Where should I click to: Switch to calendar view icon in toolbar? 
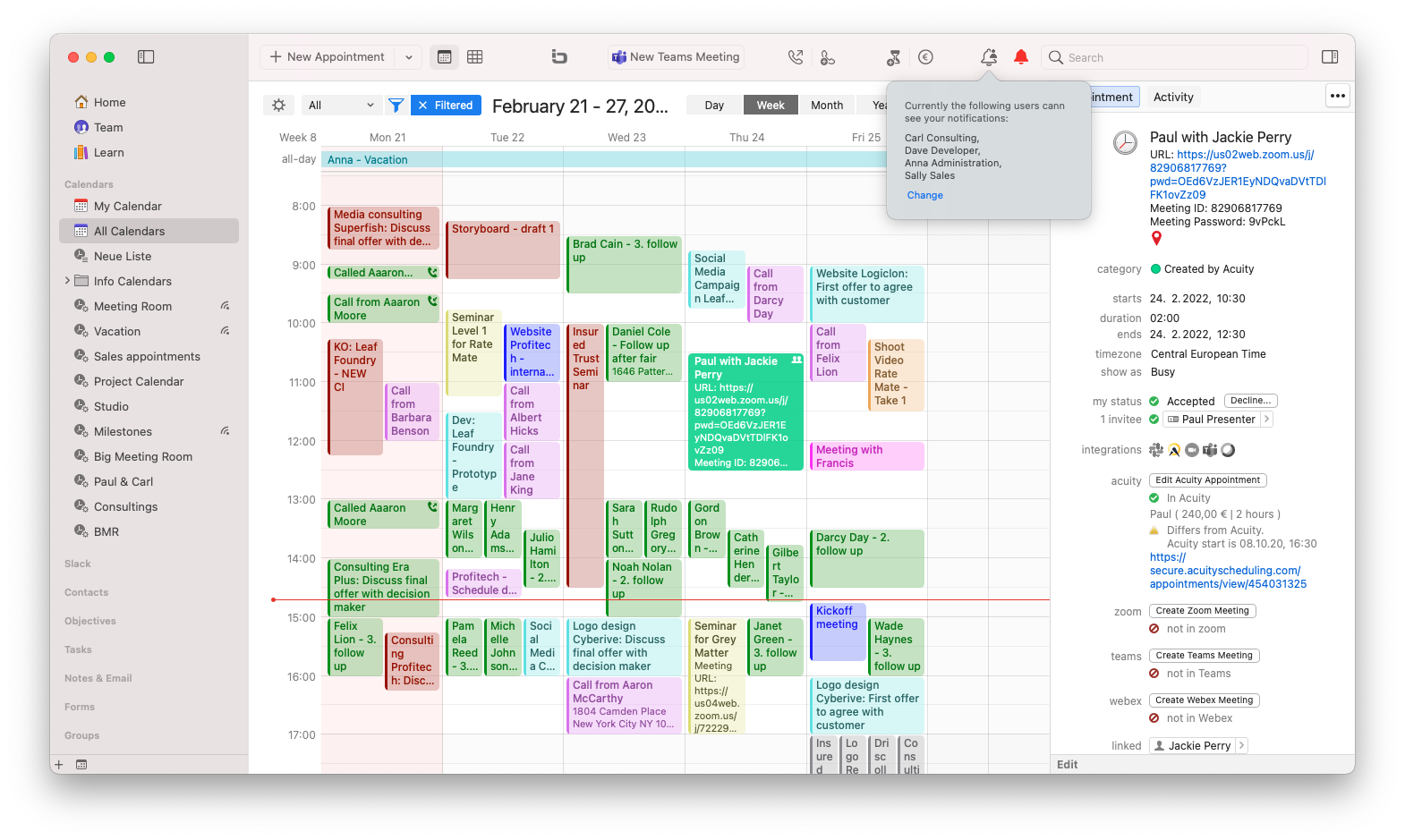444,57
